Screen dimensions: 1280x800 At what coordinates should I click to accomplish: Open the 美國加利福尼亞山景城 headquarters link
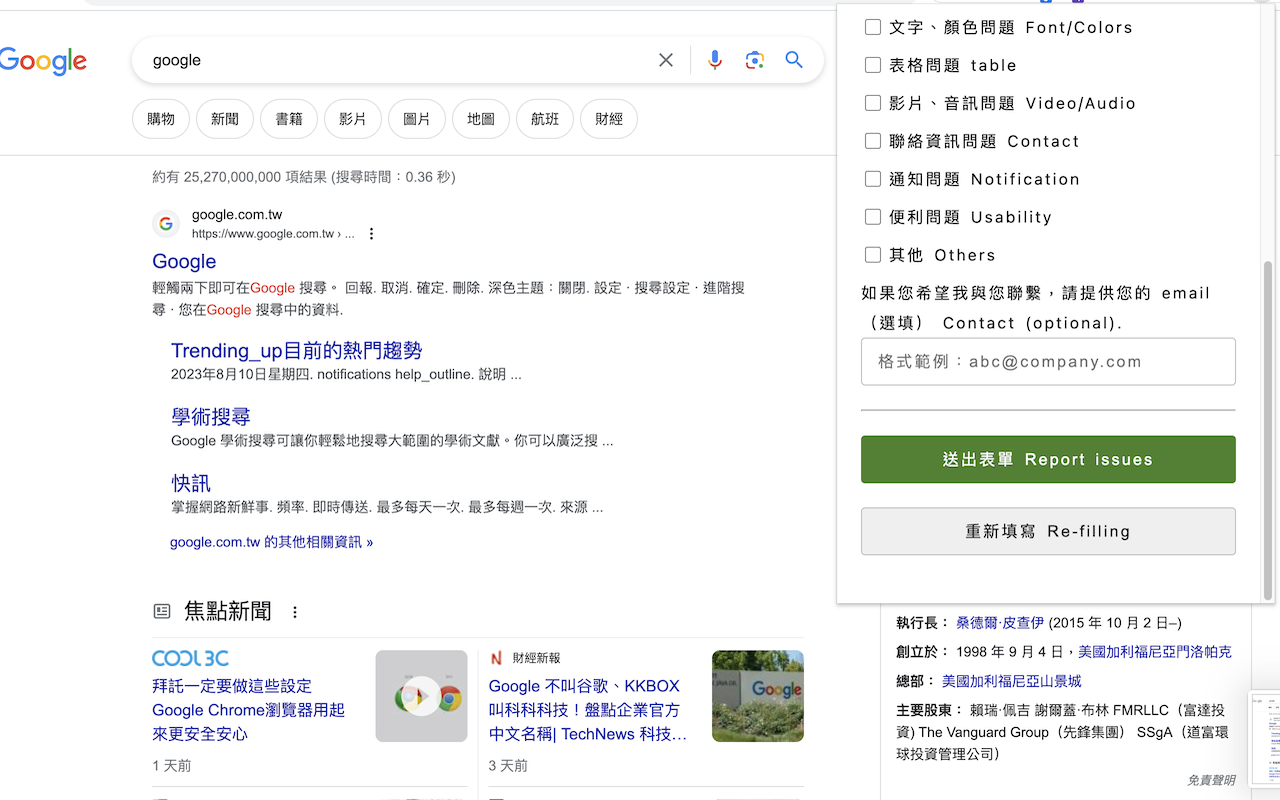pos(1012,681)
